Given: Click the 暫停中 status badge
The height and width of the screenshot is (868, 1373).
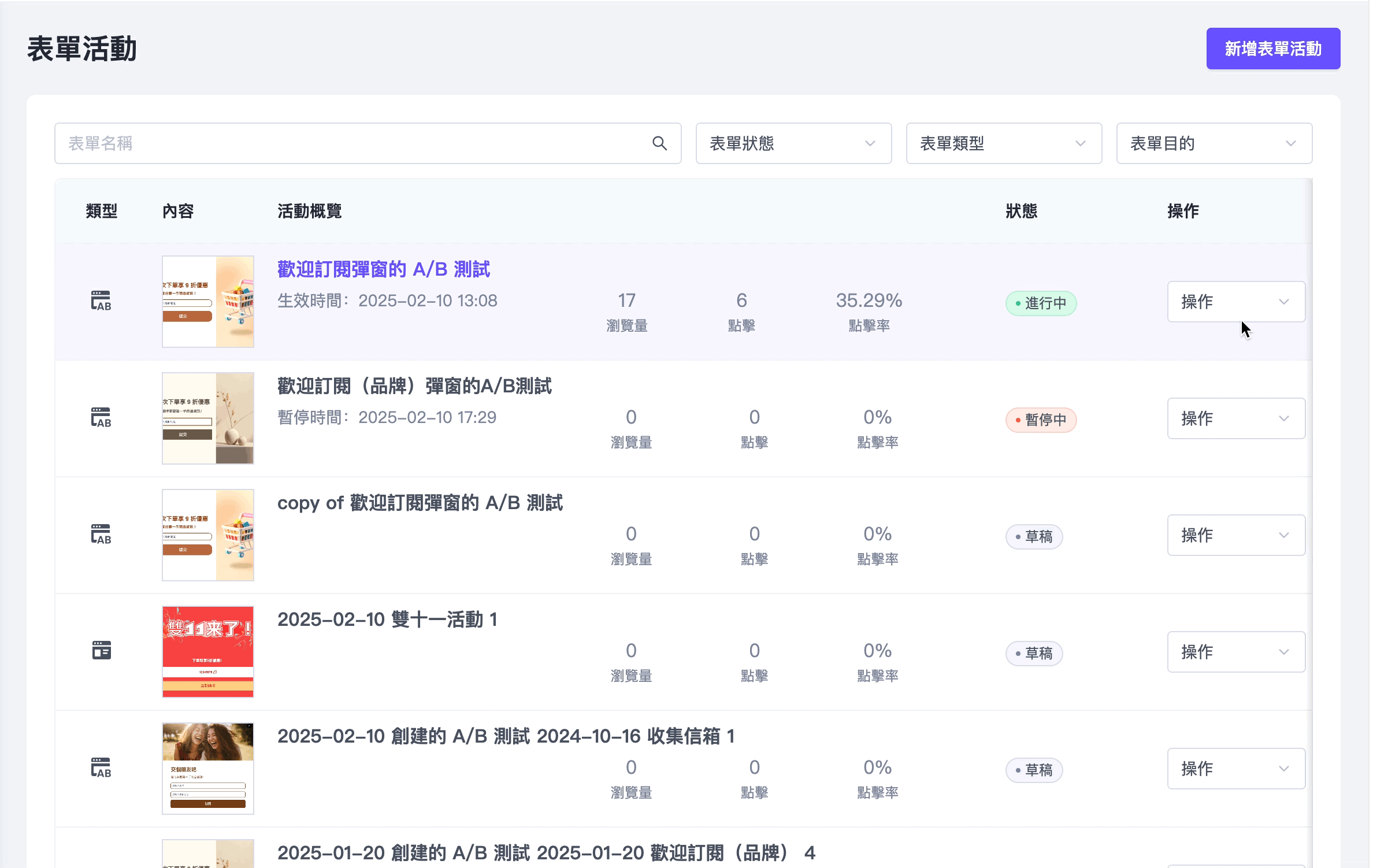Looking at the screenshot, I should pos(1040,420).
